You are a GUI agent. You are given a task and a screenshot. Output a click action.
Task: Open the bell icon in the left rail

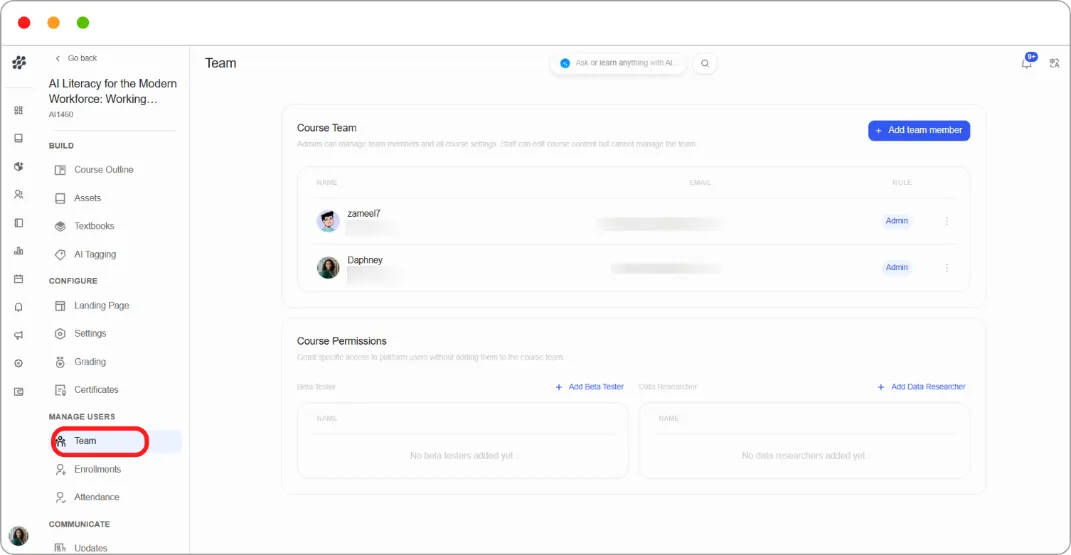point(18,307)
